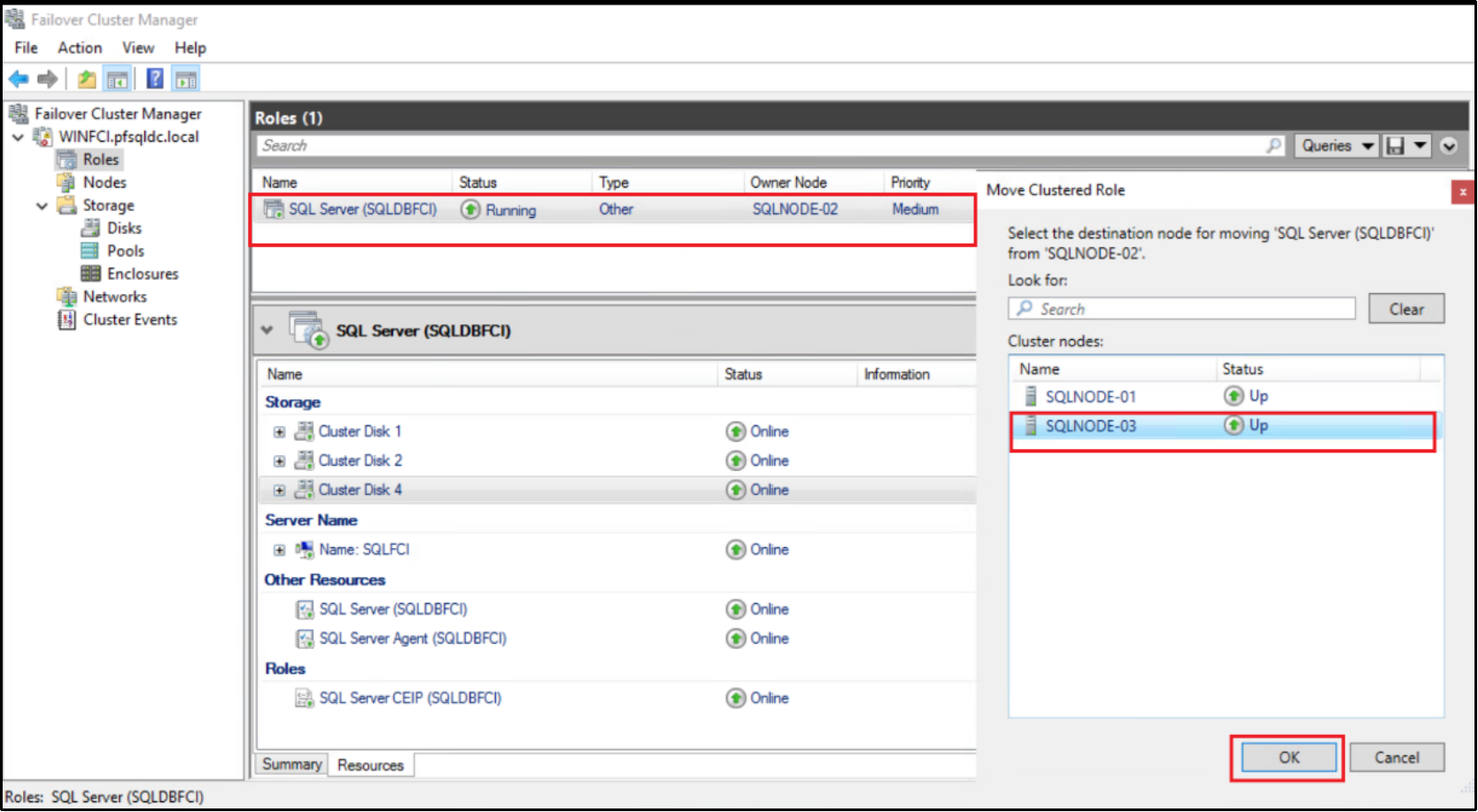Select Cluster Events in the tree
Screen dimensions: 1478x812
tap(130, 321)
